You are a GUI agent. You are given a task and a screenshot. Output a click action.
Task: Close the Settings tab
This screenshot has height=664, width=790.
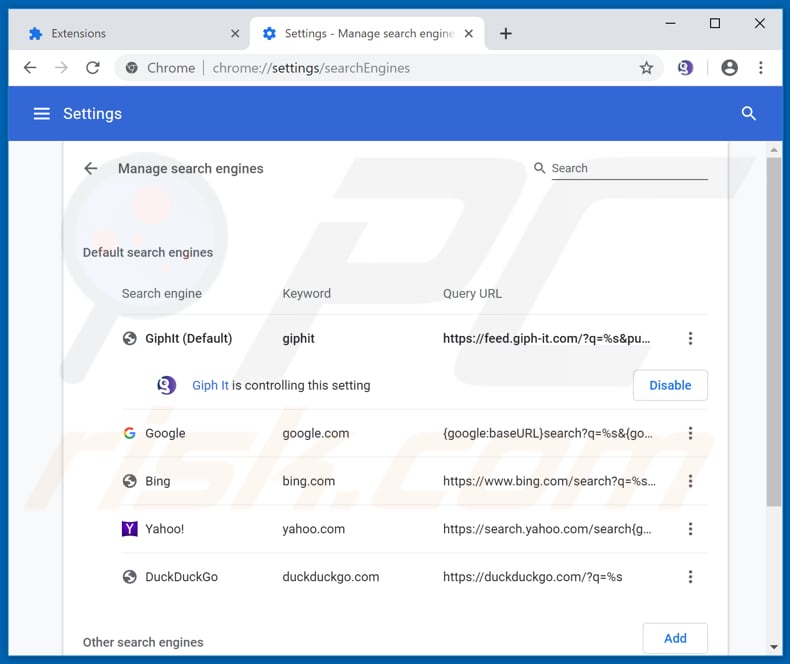469,34
